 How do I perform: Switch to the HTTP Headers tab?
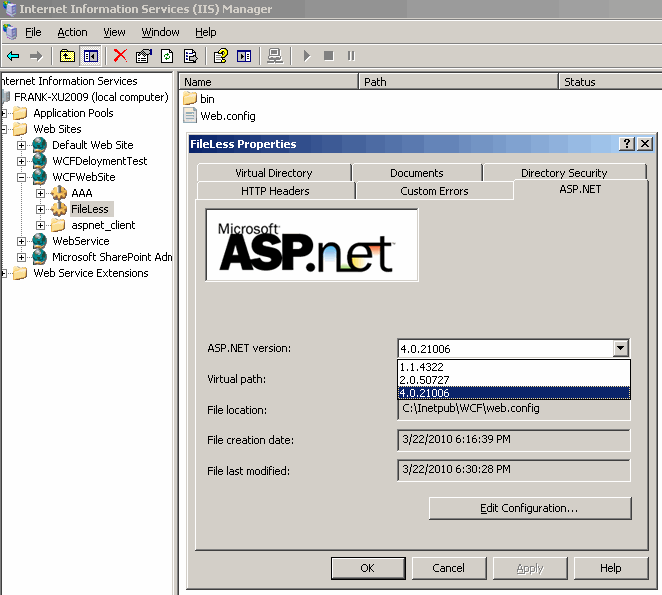click(x=275, y=191)
